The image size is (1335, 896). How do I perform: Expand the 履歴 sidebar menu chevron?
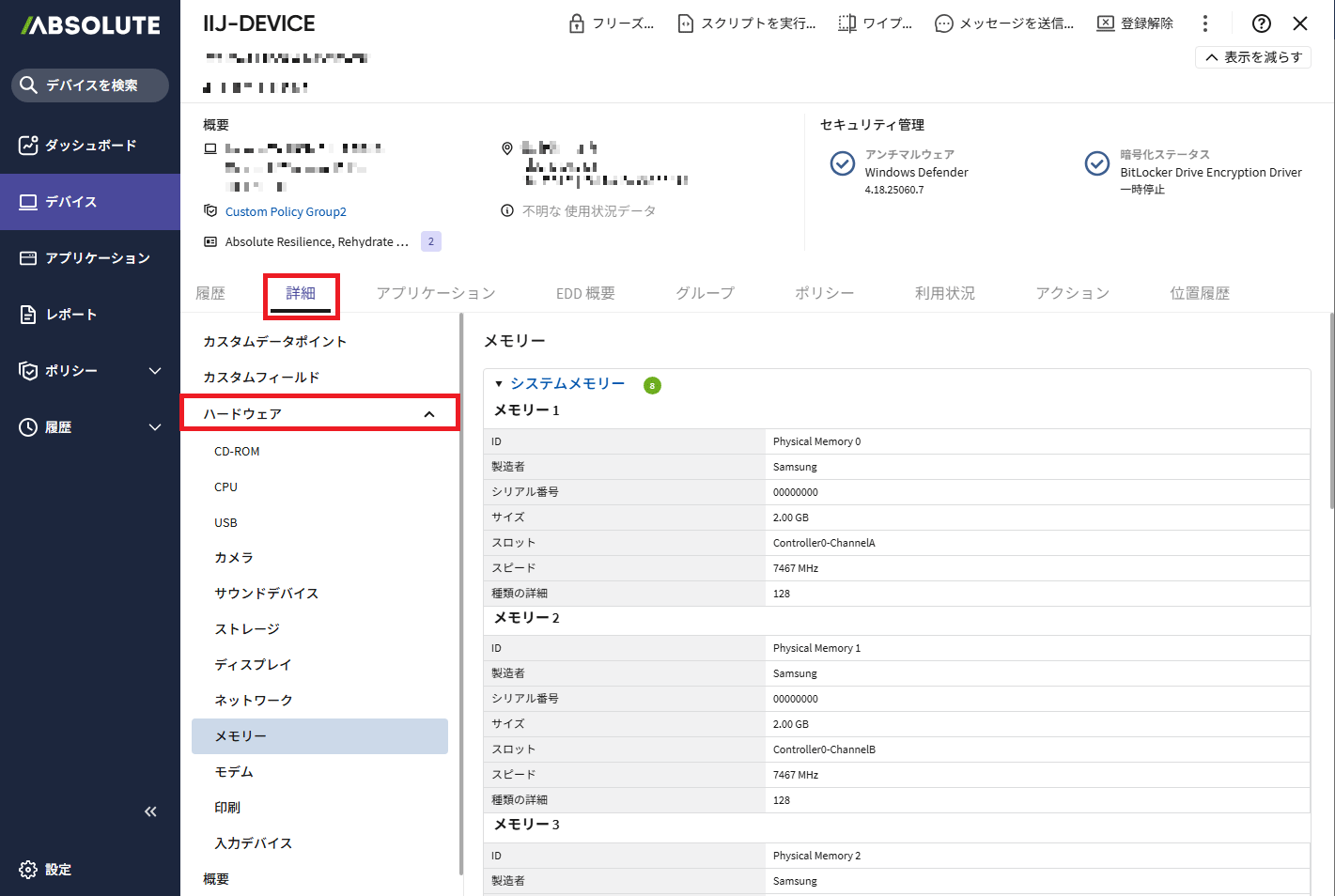155,427
